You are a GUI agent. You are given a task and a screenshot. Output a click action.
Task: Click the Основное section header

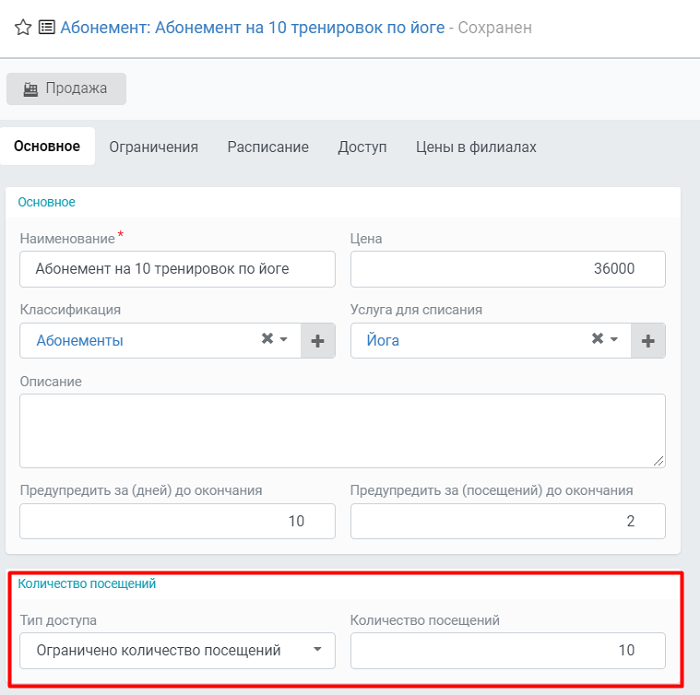click(x=46, y=202)
